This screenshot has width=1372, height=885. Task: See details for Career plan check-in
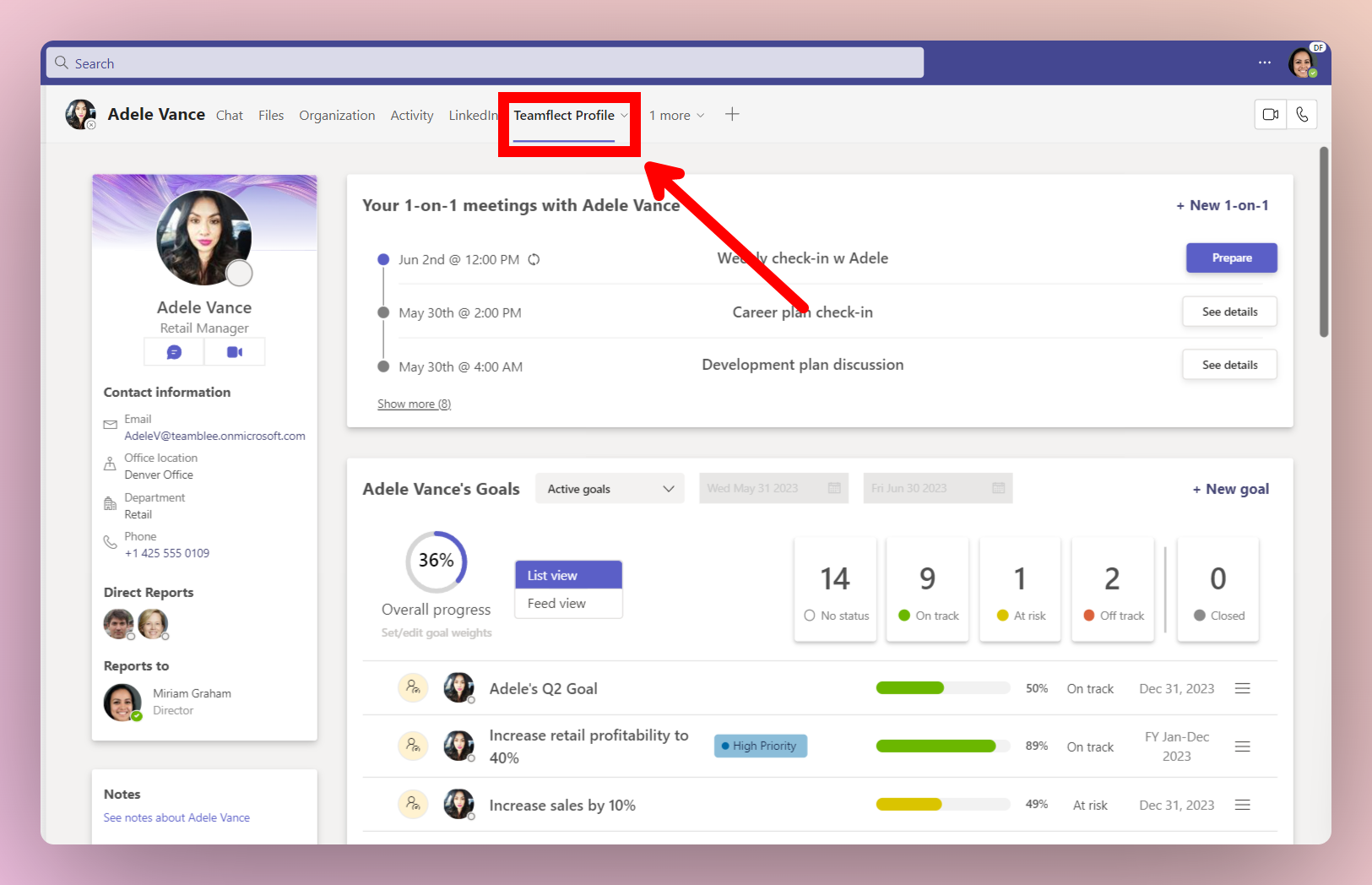pos(1229,312)
